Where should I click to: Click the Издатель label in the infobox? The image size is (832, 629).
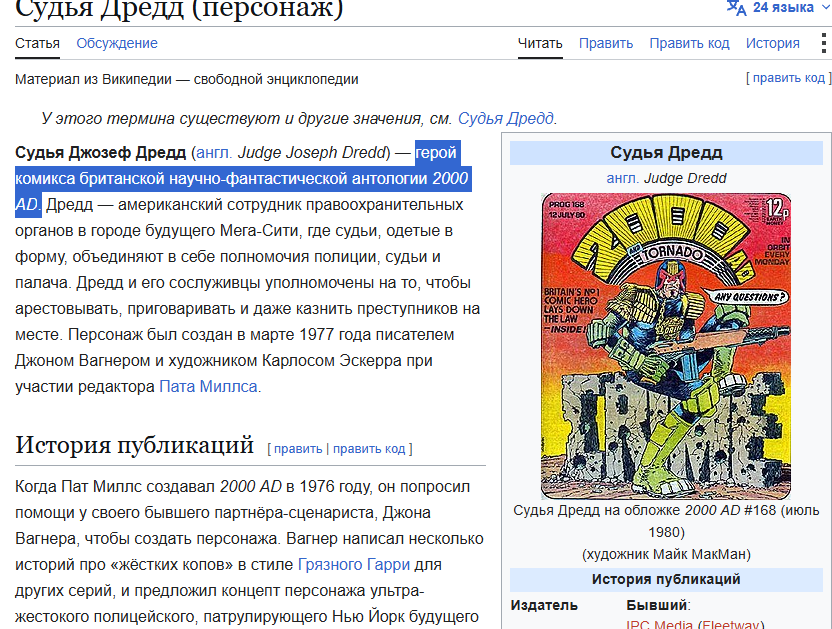click(x=544, y=605)
